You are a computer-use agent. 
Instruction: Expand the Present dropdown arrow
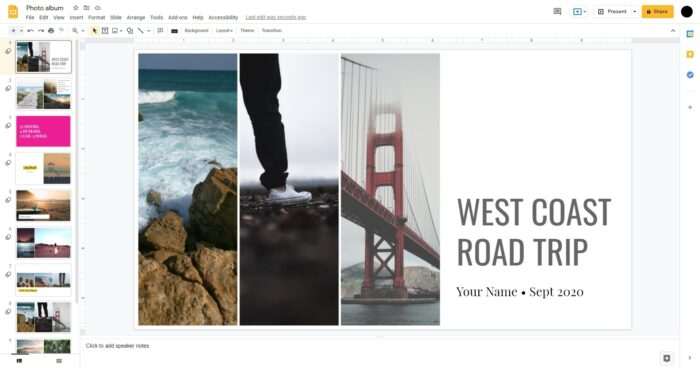(x=634, y=12)
